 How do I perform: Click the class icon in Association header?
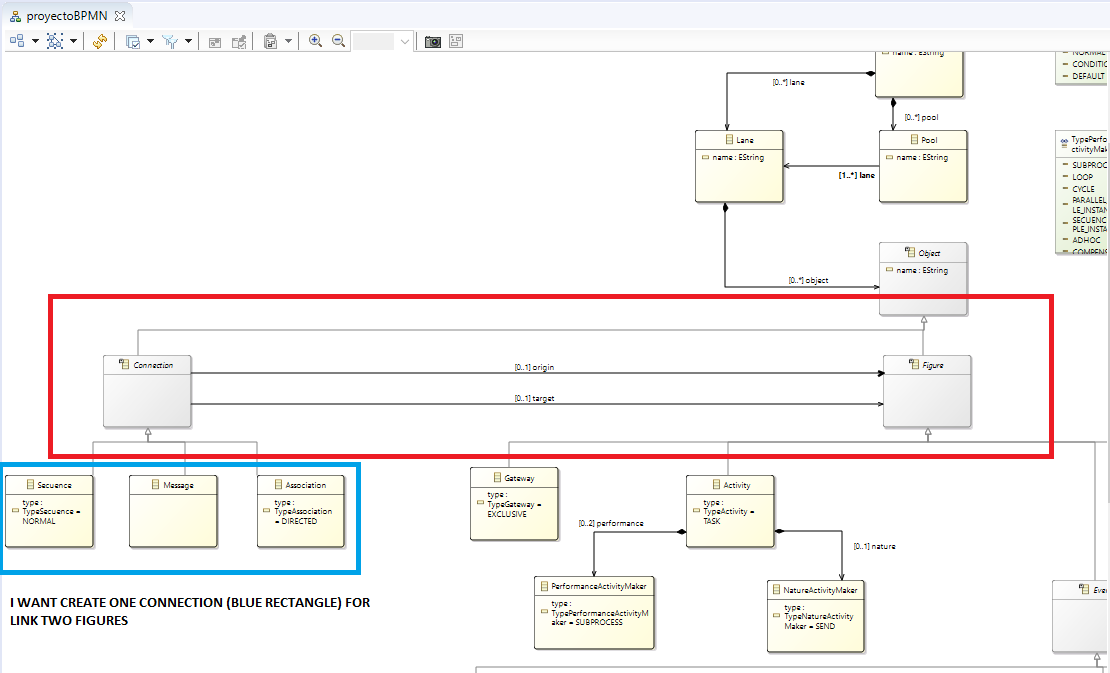point(279,485)
